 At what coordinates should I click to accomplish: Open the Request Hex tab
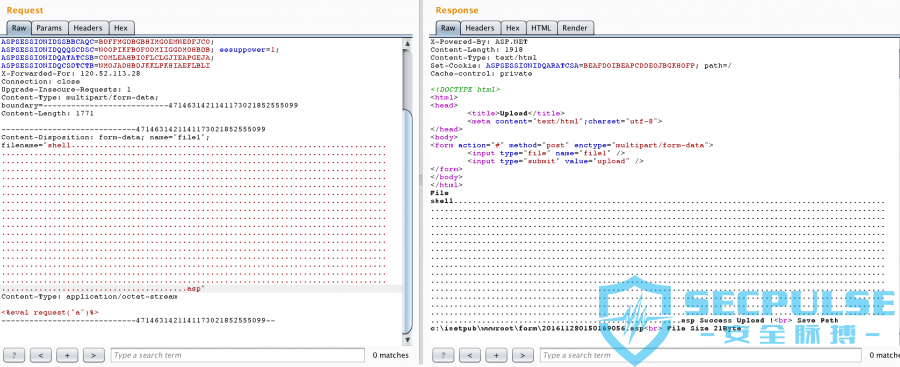click(x=121, y=28)
